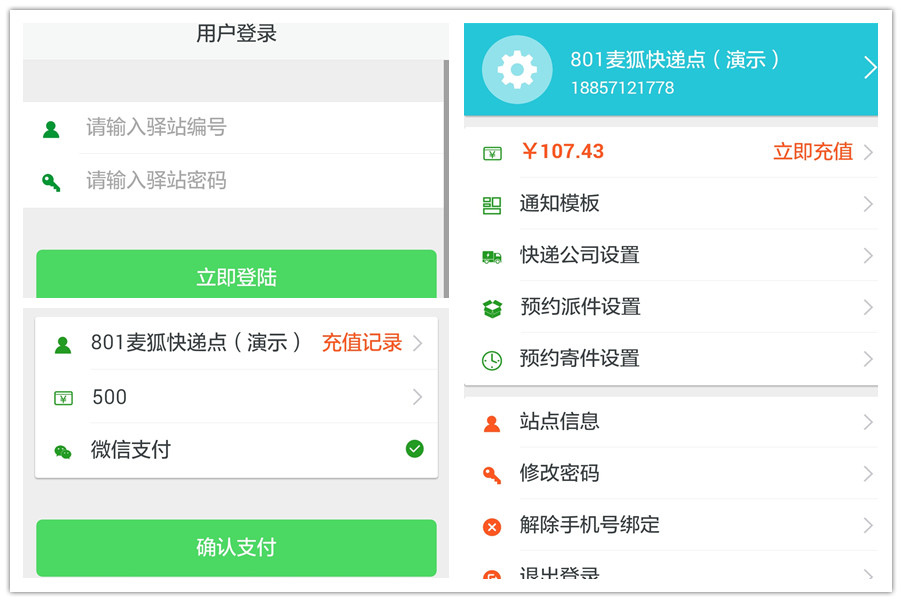Expand the 修改密码 row chevron
The width and height of the screenshot is (902, 602).
pyautogui.click(x=867, y=474)
